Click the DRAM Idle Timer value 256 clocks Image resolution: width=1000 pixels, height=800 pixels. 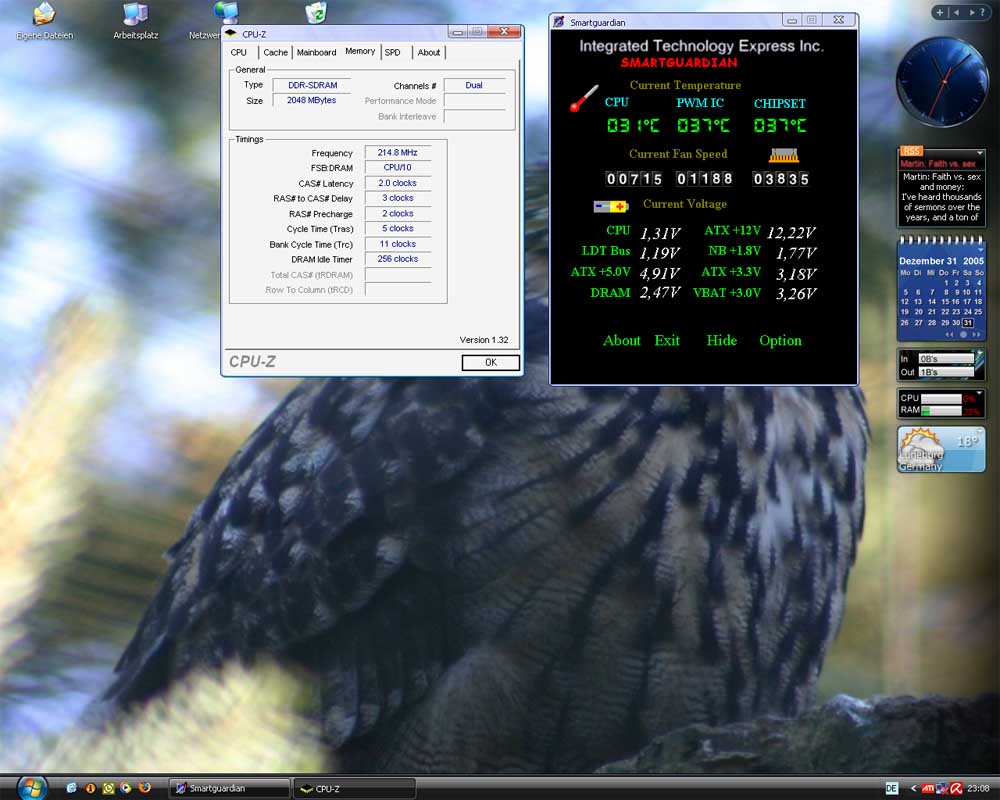(x=397, y=259)
